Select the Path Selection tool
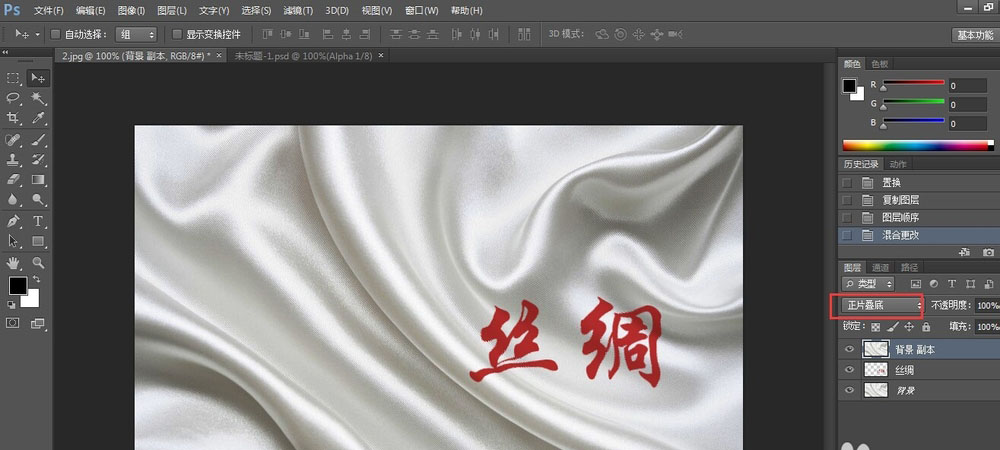The height and width of the screenshot is (450, 1000). pyautogui.click(x=13, y=241)
